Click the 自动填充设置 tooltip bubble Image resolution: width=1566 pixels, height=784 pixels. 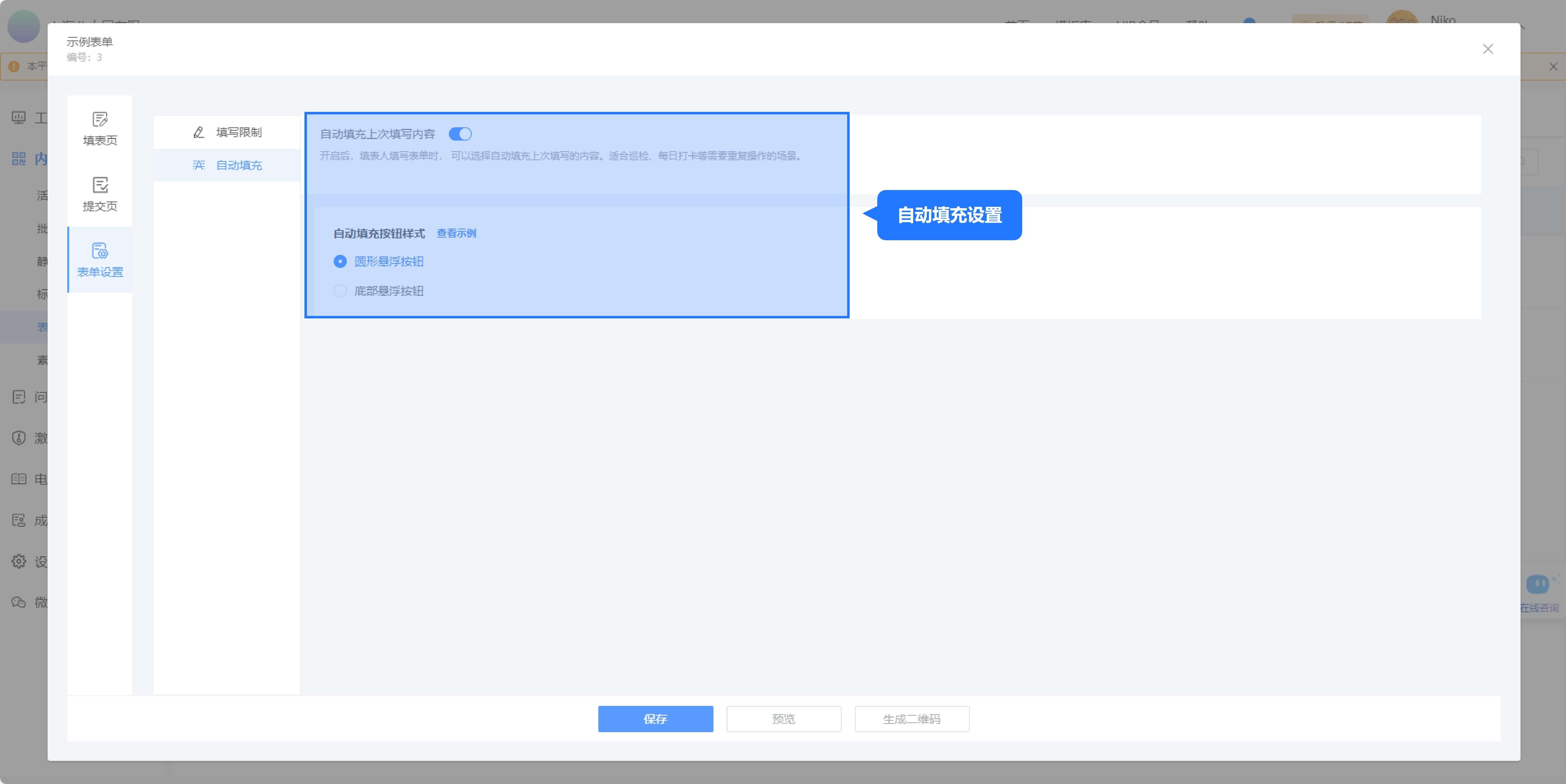(x=949, y=215)
